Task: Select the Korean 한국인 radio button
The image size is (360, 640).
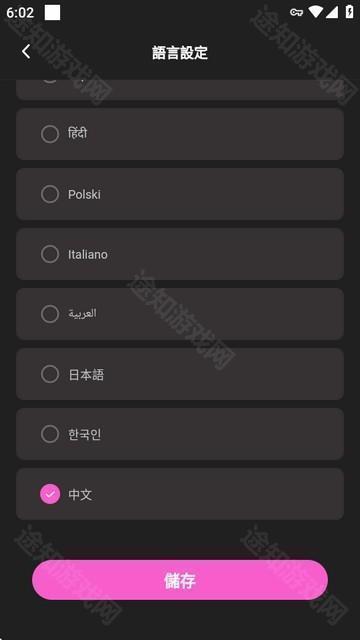Action: (x=50, y=434)
